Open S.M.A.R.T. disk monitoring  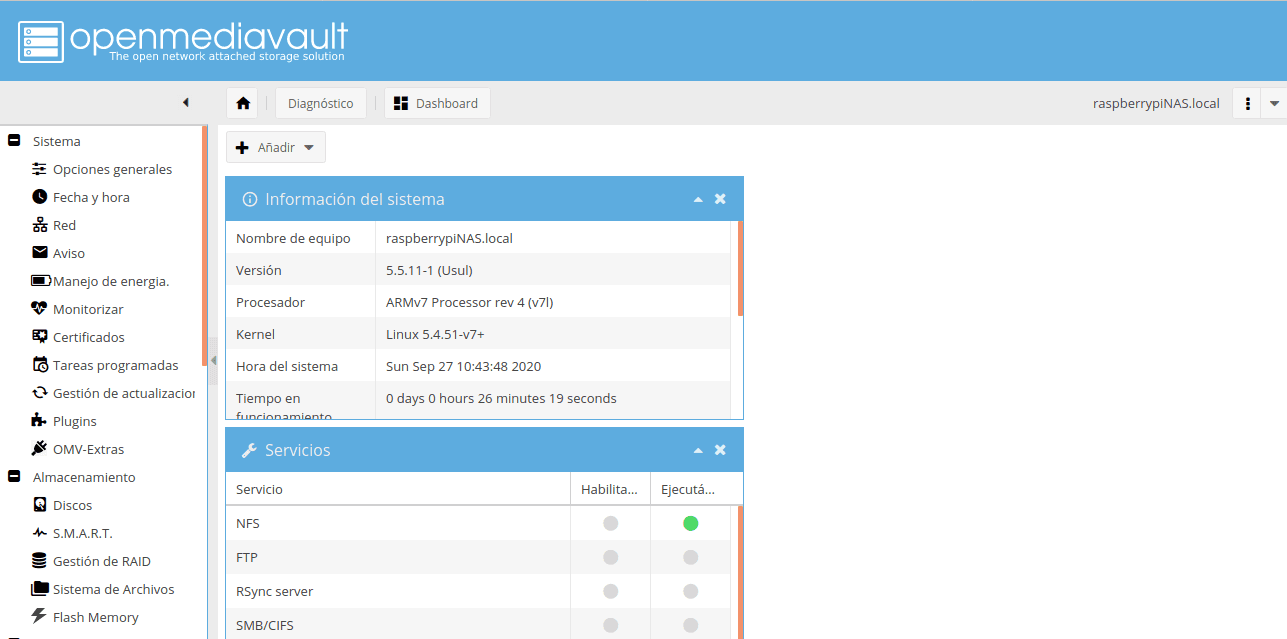[x=80, y=533]
